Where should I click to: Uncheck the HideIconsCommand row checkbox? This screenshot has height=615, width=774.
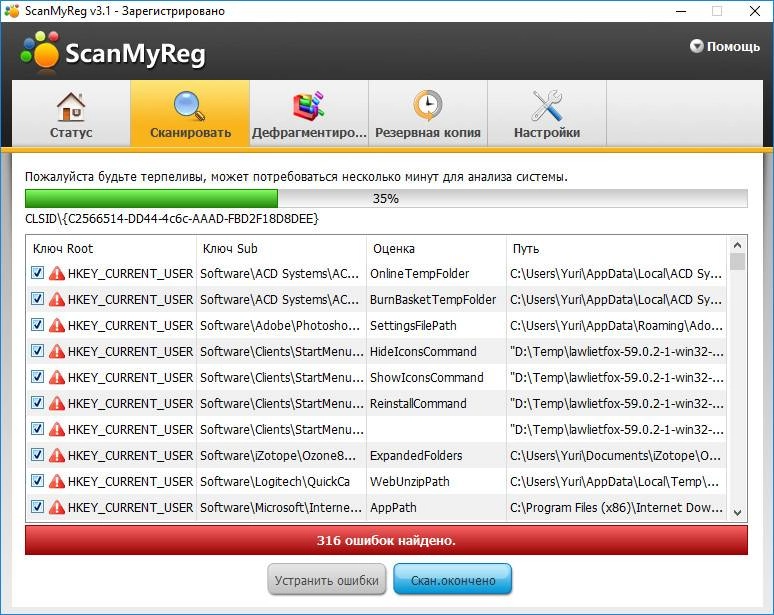click(x=38, y=350)
